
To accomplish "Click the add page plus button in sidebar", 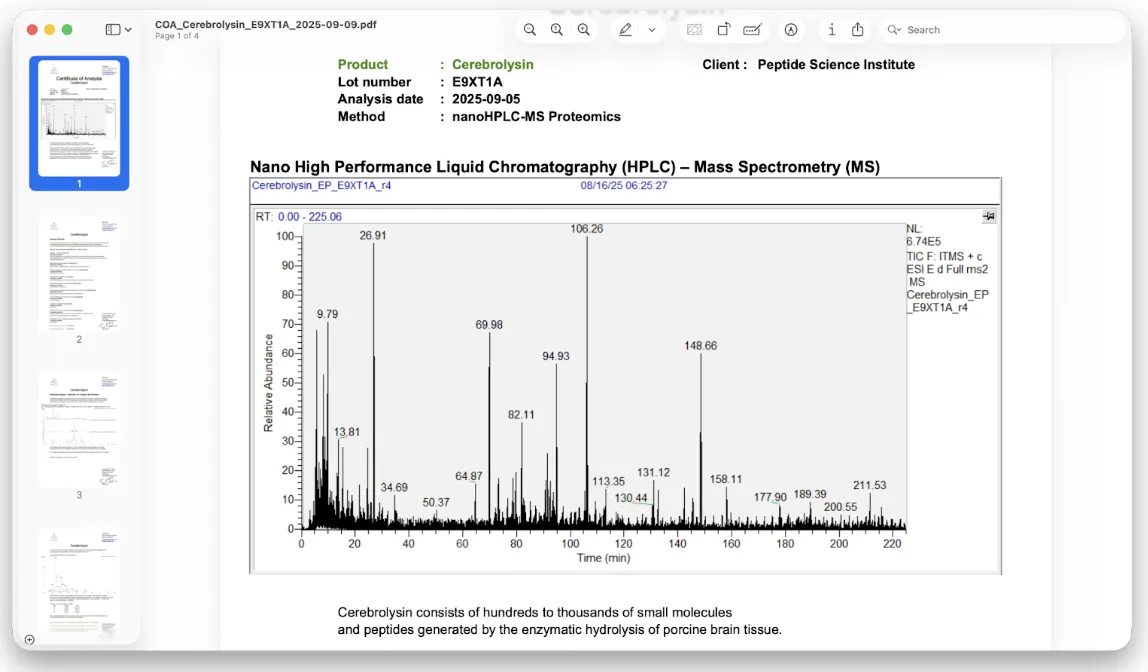I will 29,639.
